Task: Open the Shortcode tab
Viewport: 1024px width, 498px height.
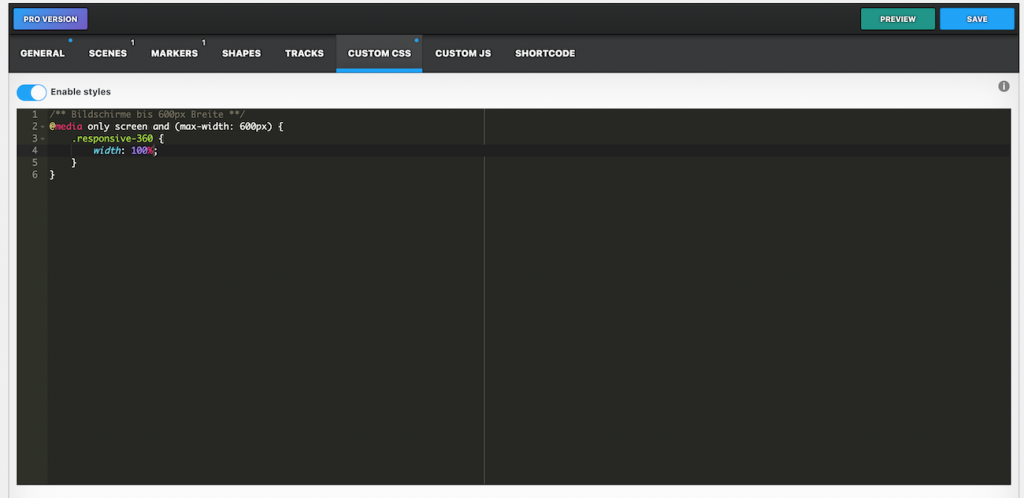Action: 545,54
